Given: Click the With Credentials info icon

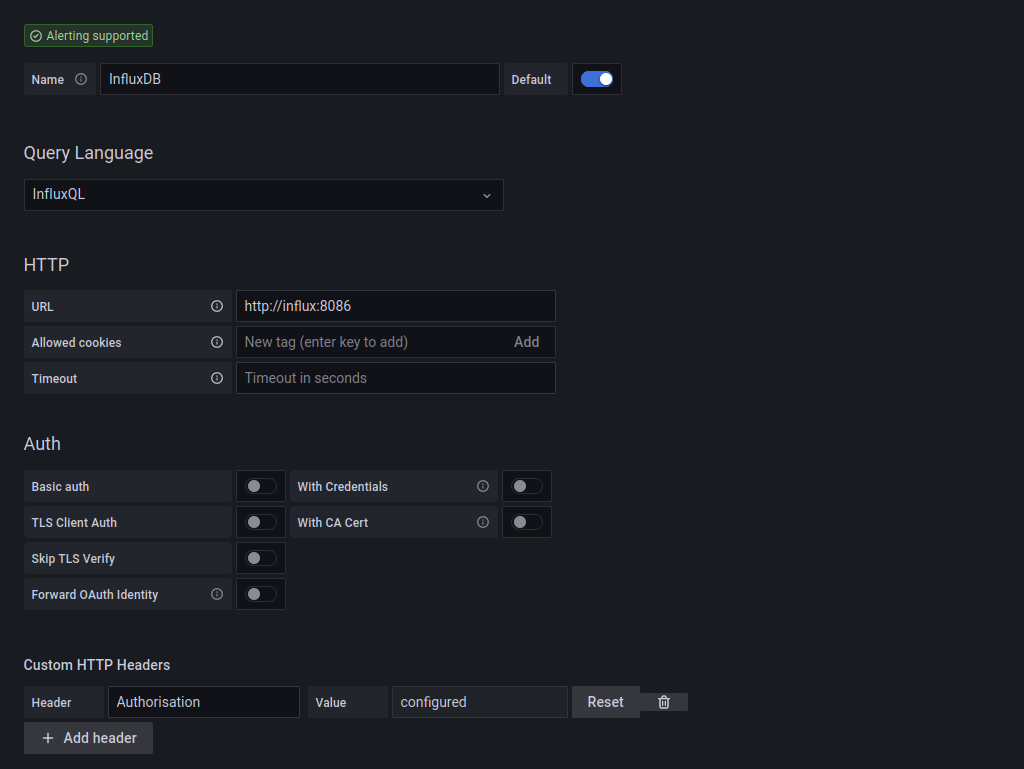Looking at the screenshot, I should 483,486.
